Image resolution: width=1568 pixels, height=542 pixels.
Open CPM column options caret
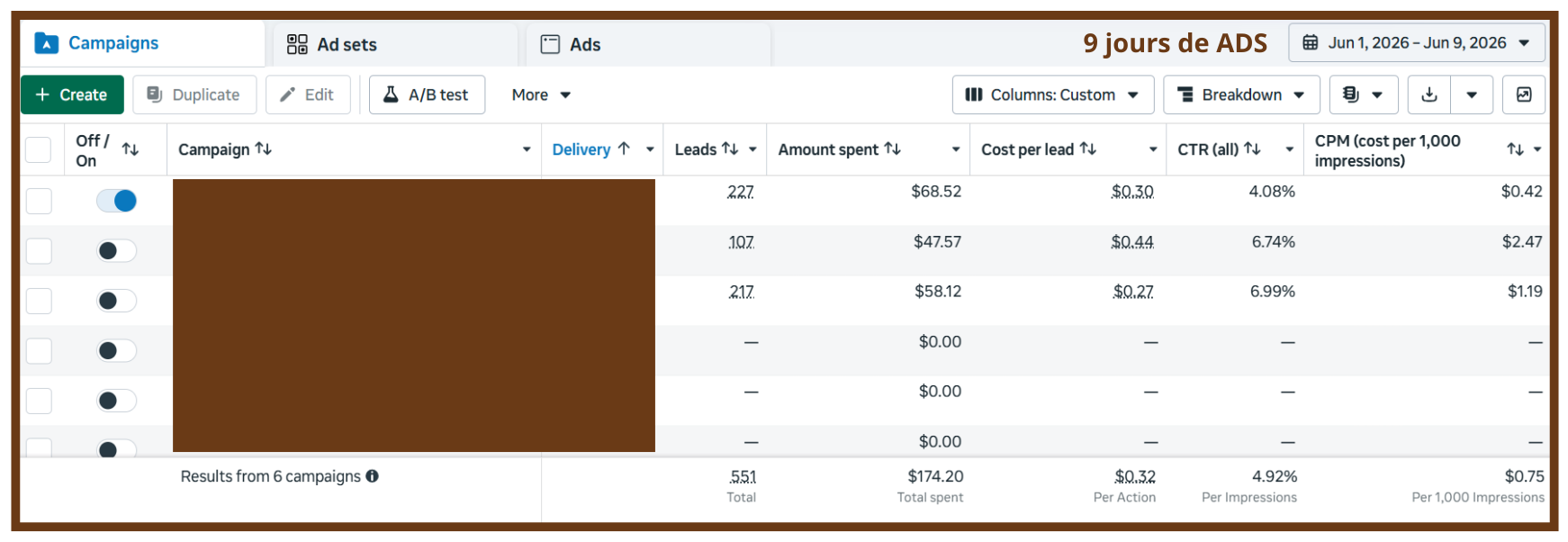click(x=1537, y=149)
